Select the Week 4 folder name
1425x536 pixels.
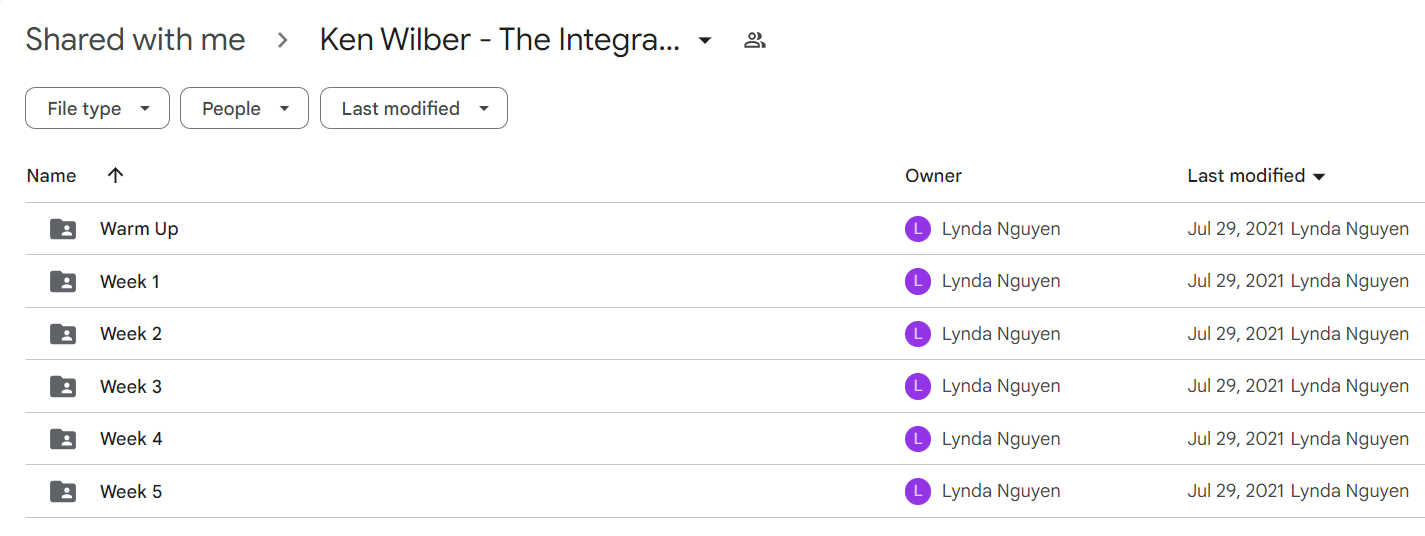[x=131, y=439]
